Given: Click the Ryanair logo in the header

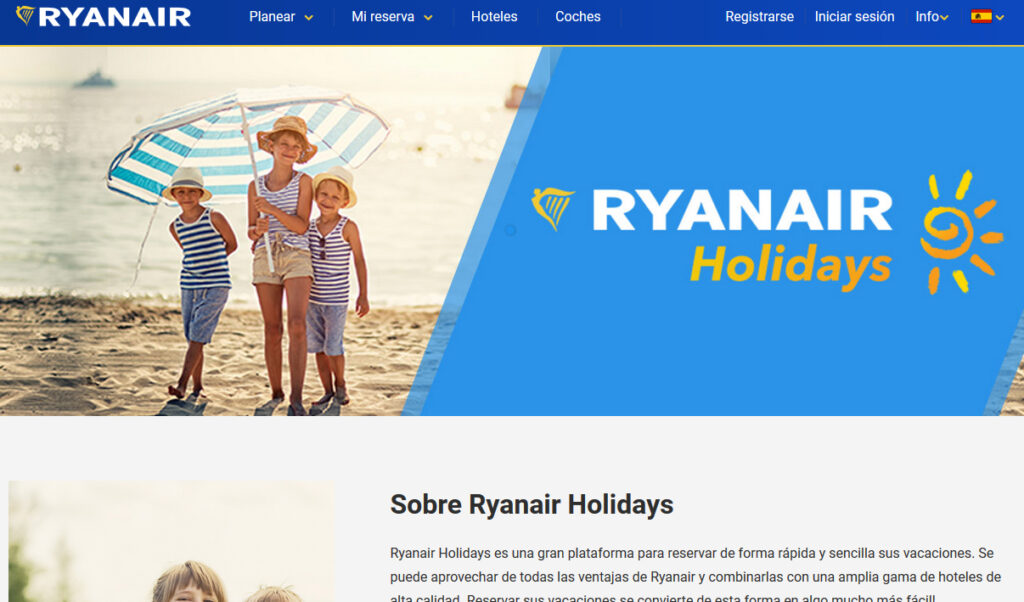Looking at the screenshot, I should [x=104, y=16].
